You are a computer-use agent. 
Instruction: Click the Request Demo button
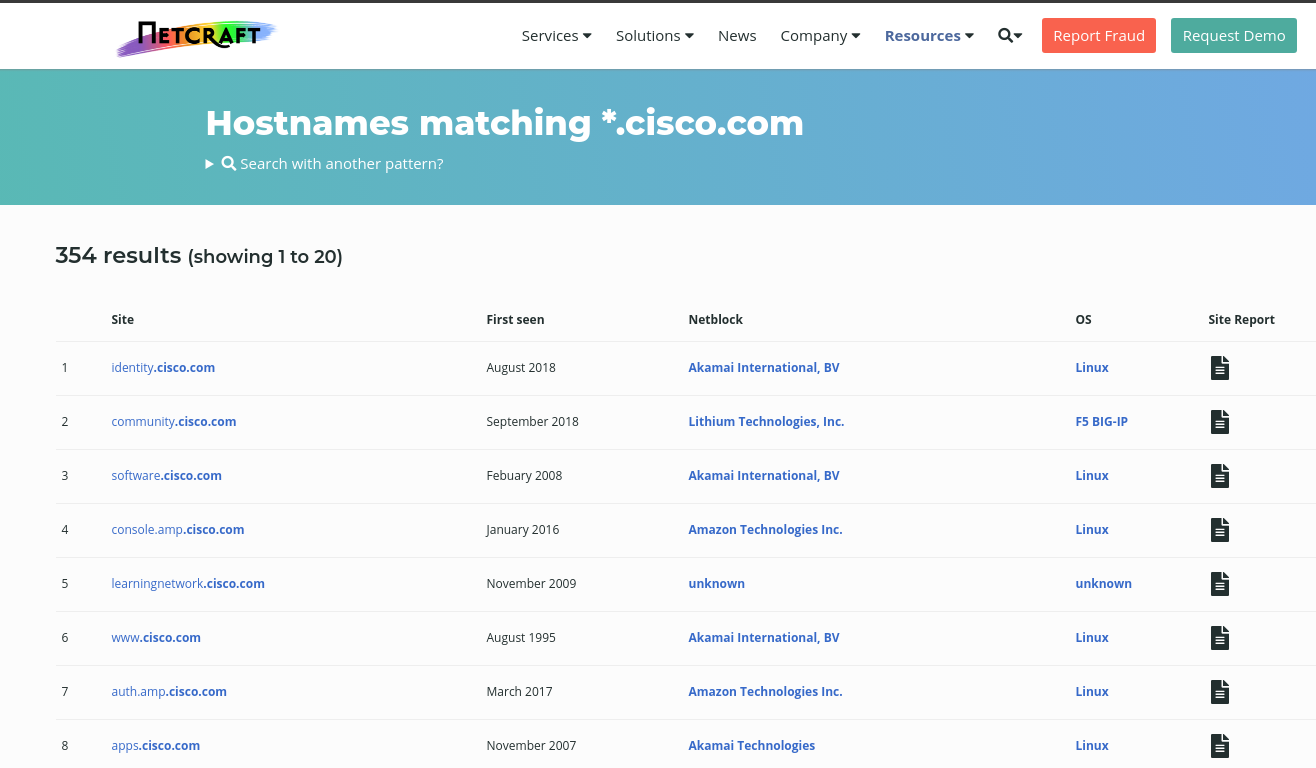pyautogui.click(x=1233, y=36)
